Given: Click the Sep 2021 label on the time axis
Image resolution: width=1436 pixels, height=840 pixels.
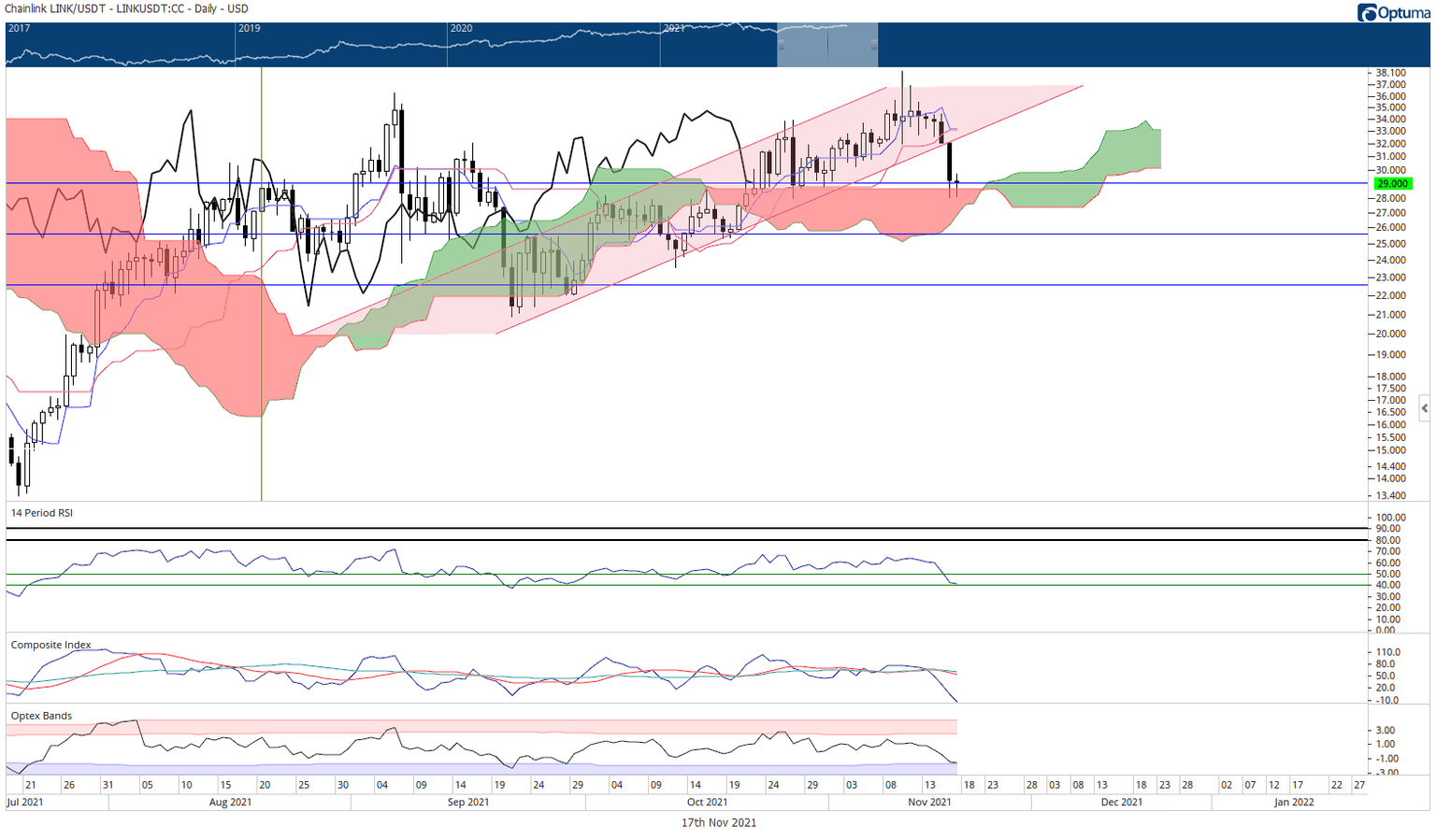Looking at the screenshot, I should coord(467,803).
